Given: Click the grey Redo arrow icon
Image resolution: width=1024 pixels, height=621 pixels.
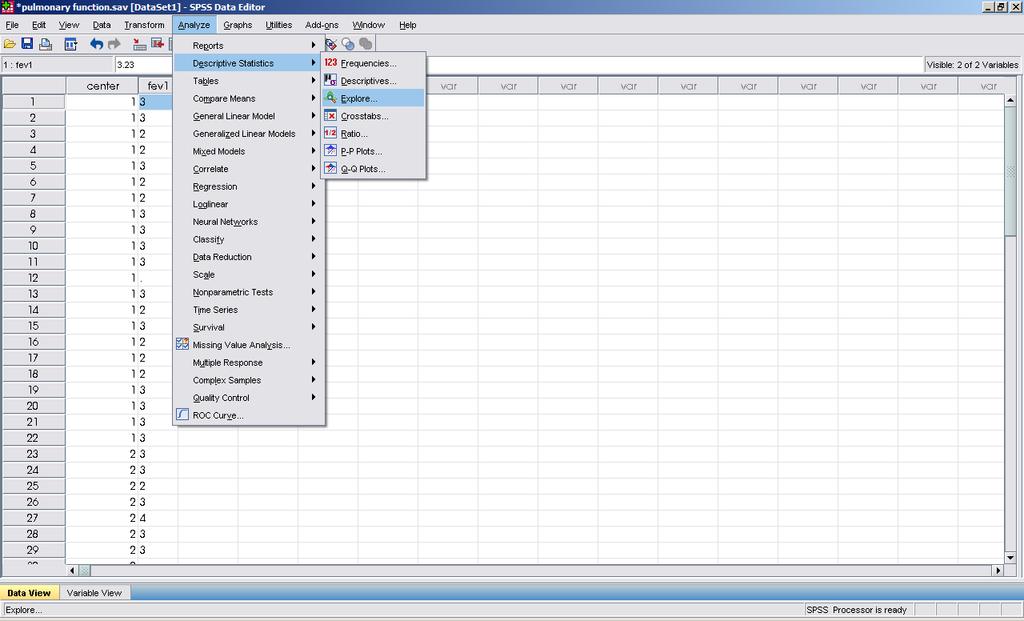Looking at the screenshot, I should coord(114,44).
